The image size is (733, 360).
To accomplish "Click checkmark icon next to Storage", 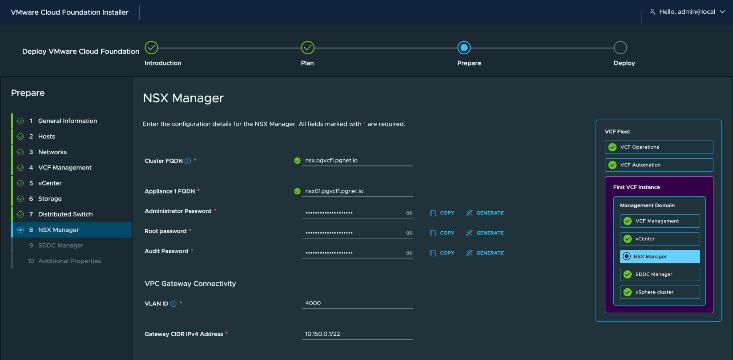I will point(20,199).
